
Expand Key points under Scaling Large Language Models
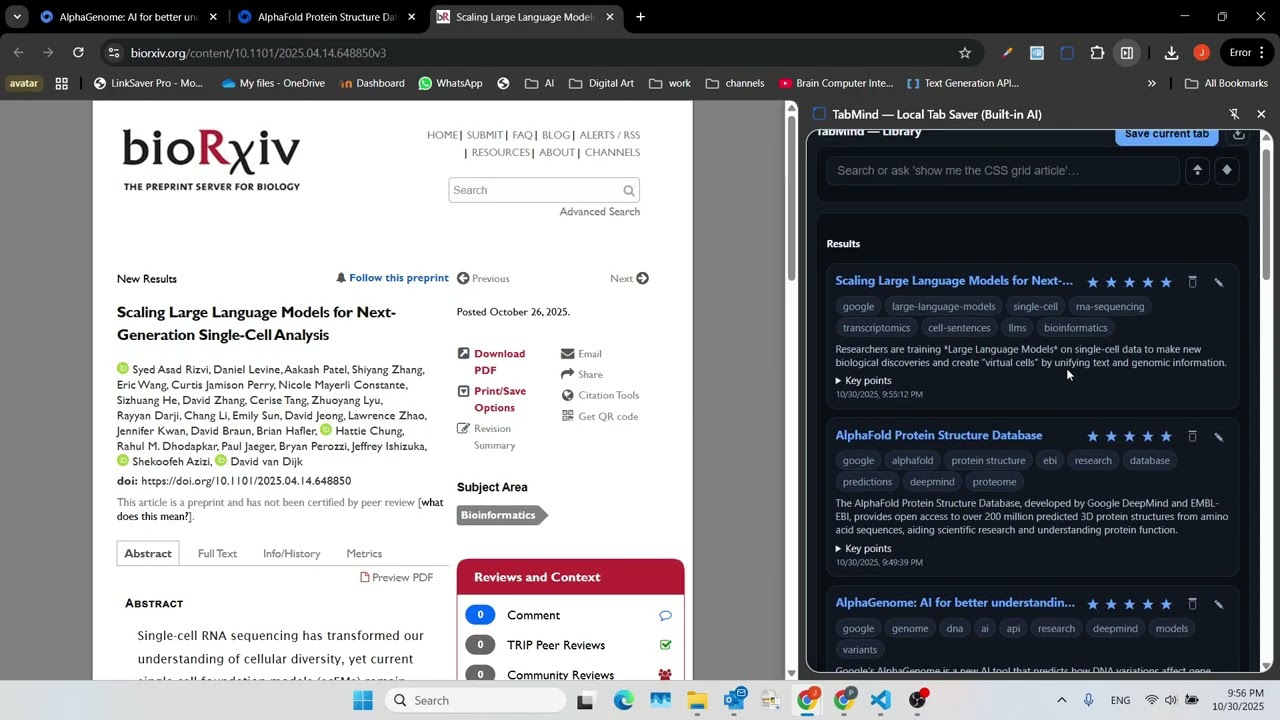tap(864, 380)
